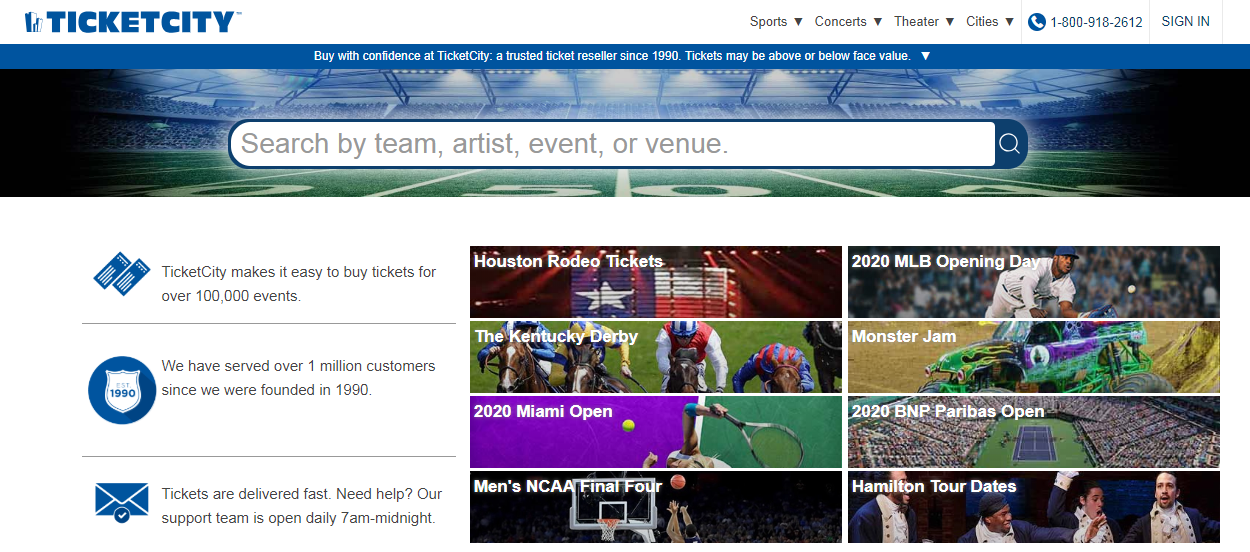The height and width of the screenshot is (552, 1250).
Task: Click the SIGN IN link
Action: point(1185,21)
